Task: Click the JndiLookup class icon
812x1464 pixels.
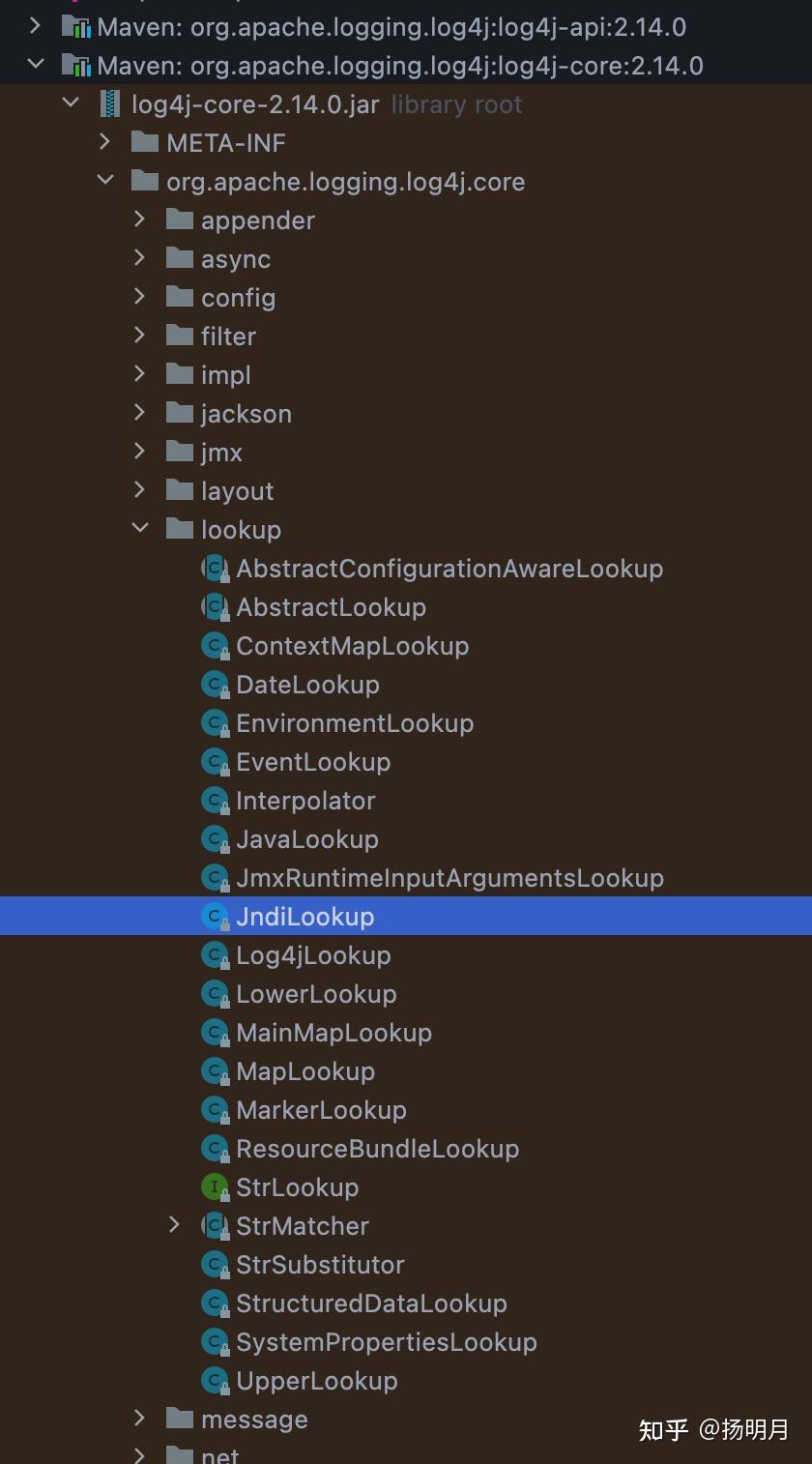Action: [x=214, y=917]
